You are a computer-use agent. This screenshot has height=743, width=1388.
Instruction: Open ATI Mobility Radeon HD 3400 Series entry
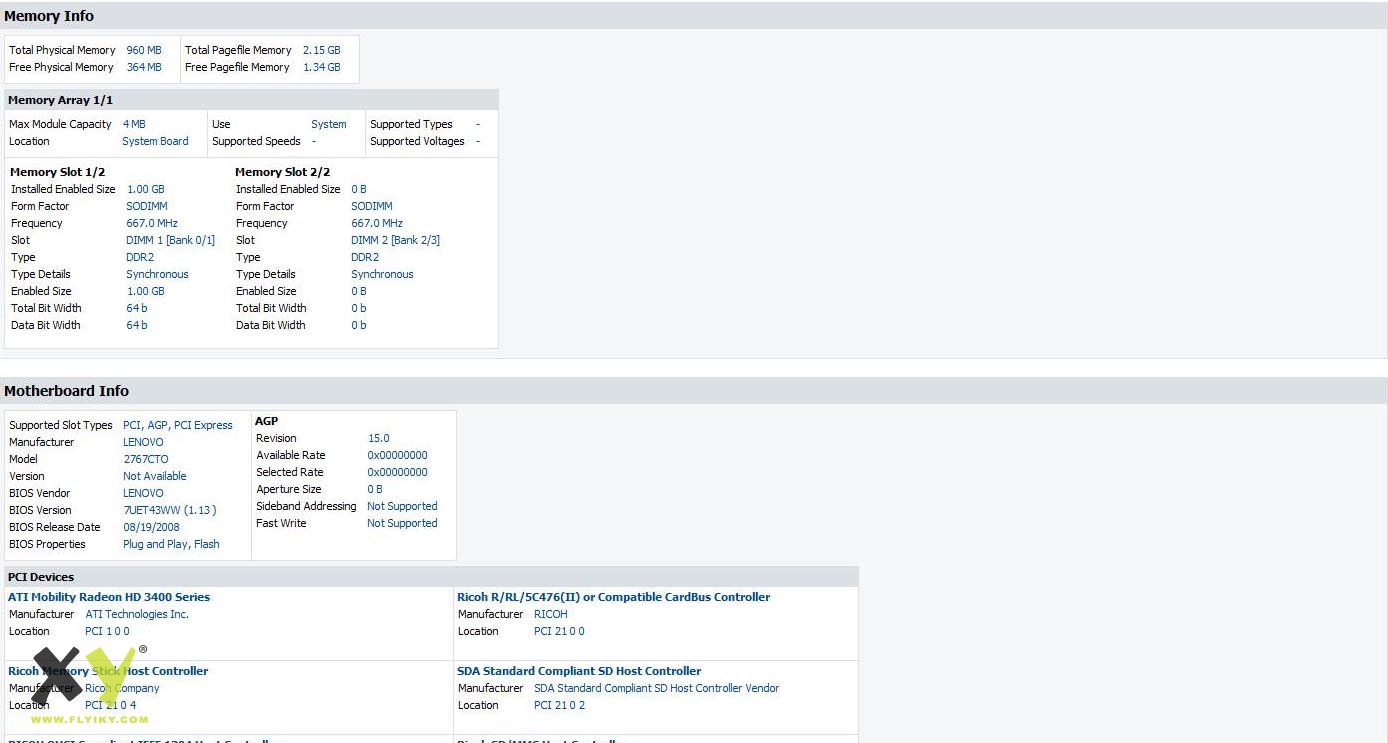[109, 597]
